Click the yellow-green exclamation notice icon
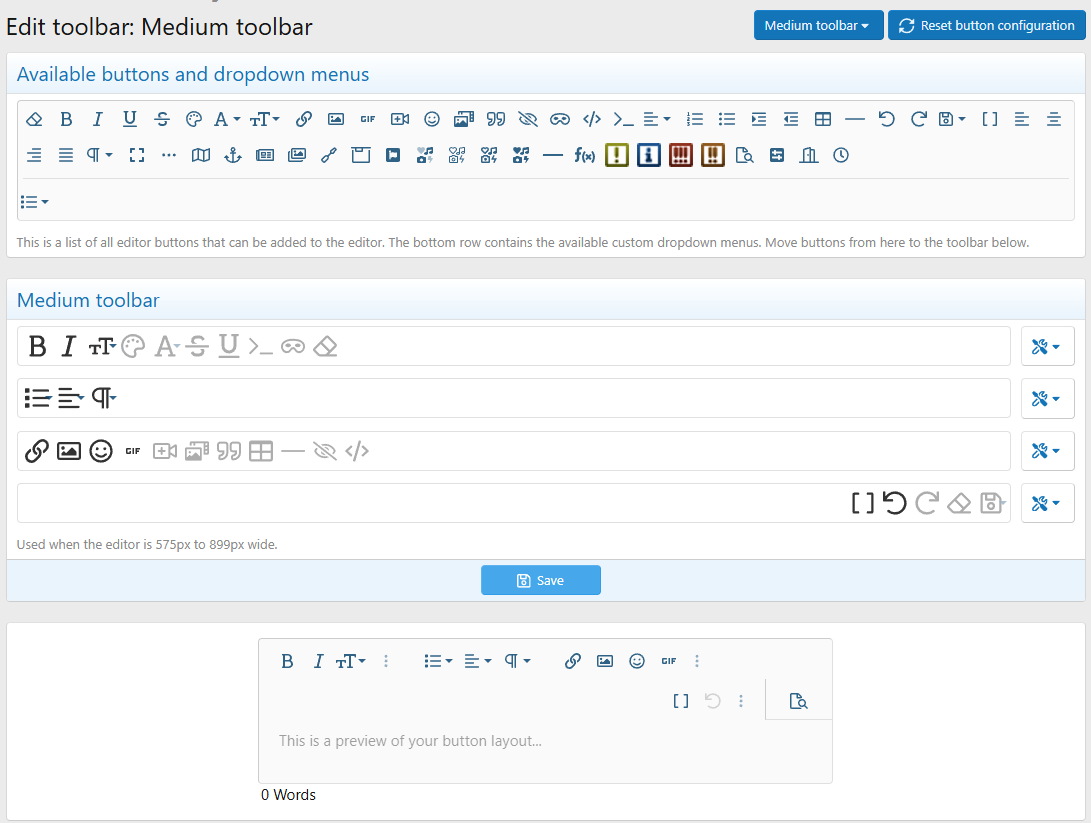The height and width of the screenshot is (823, 1091). pyautogui.click(x=616, y=155)
